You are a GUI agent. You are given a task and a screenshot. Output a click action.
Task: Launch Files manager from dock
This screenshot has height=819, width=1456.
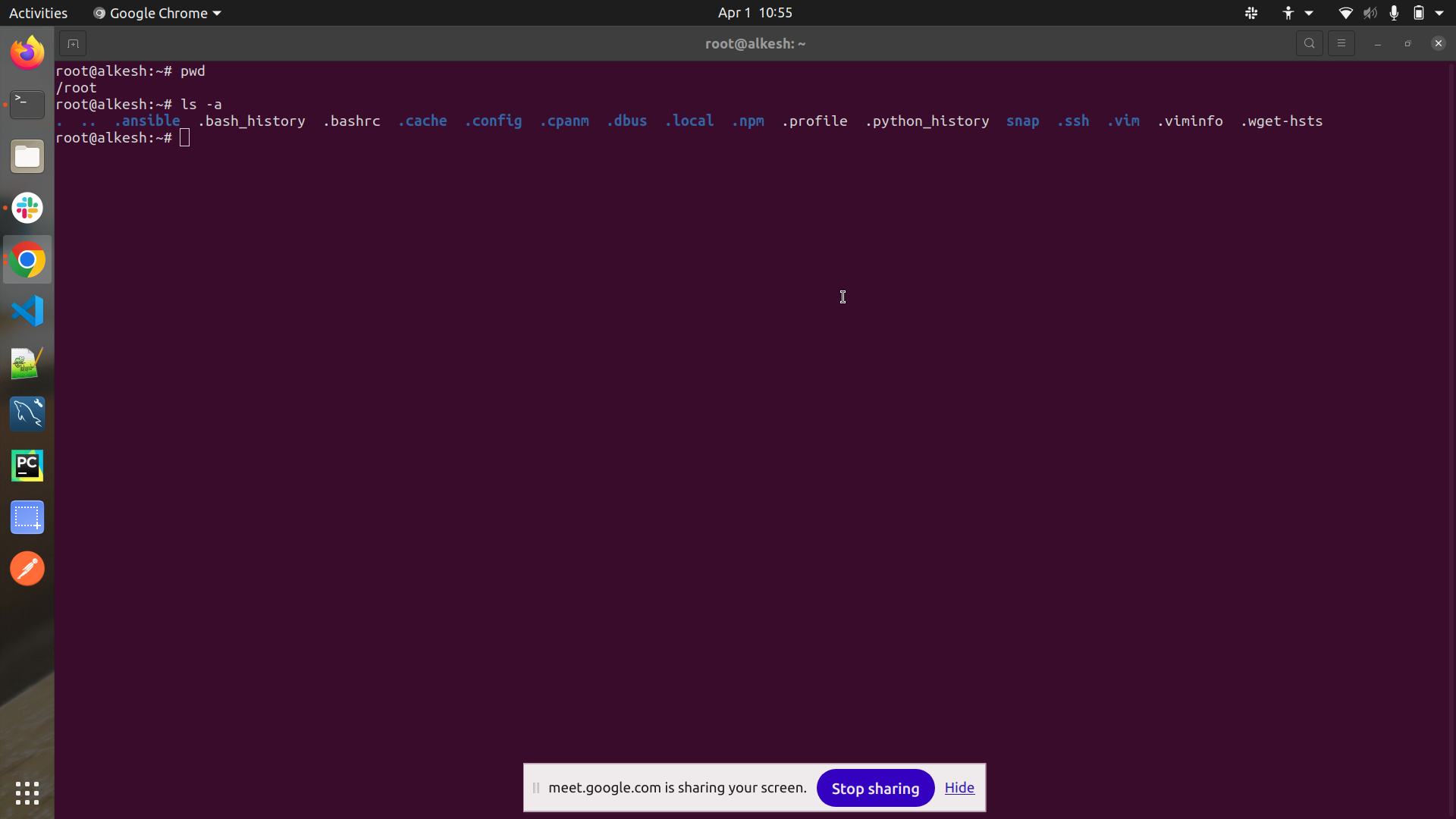(x=27, y=156)
